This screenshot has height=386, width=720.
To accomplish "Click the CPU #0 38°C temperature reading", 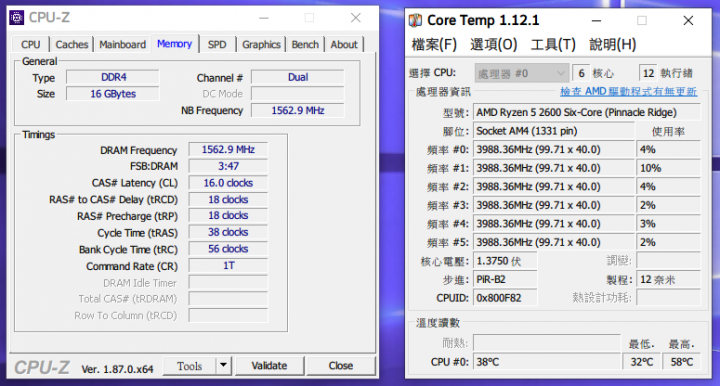I will [x=547, y=362].
